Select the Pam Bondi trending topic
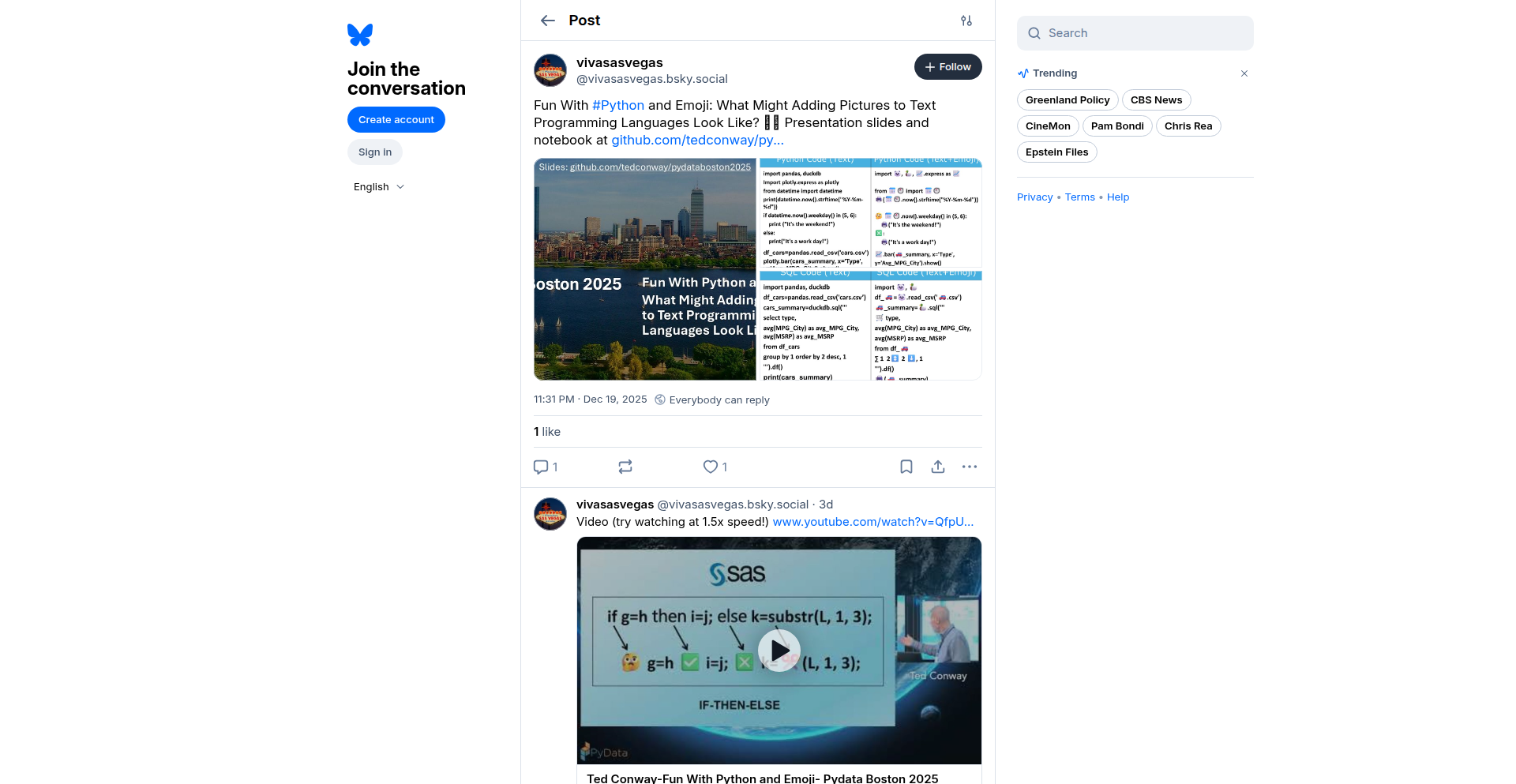Screen dimensions: 1516x784 (1117, 126)
